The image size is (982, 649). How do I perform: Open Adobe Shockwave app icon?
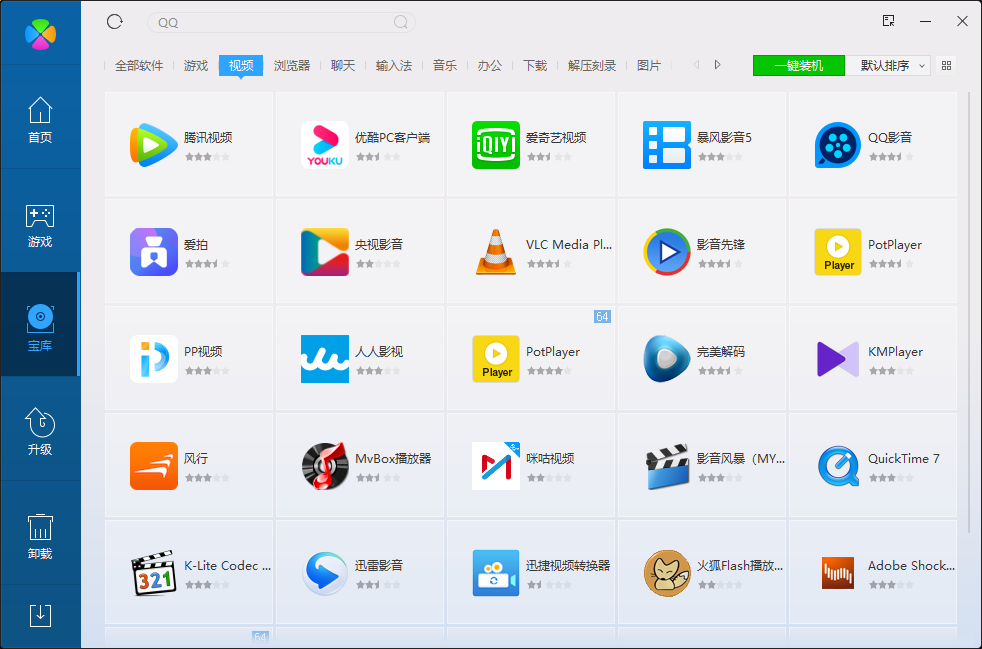click(x=837, y=573)
